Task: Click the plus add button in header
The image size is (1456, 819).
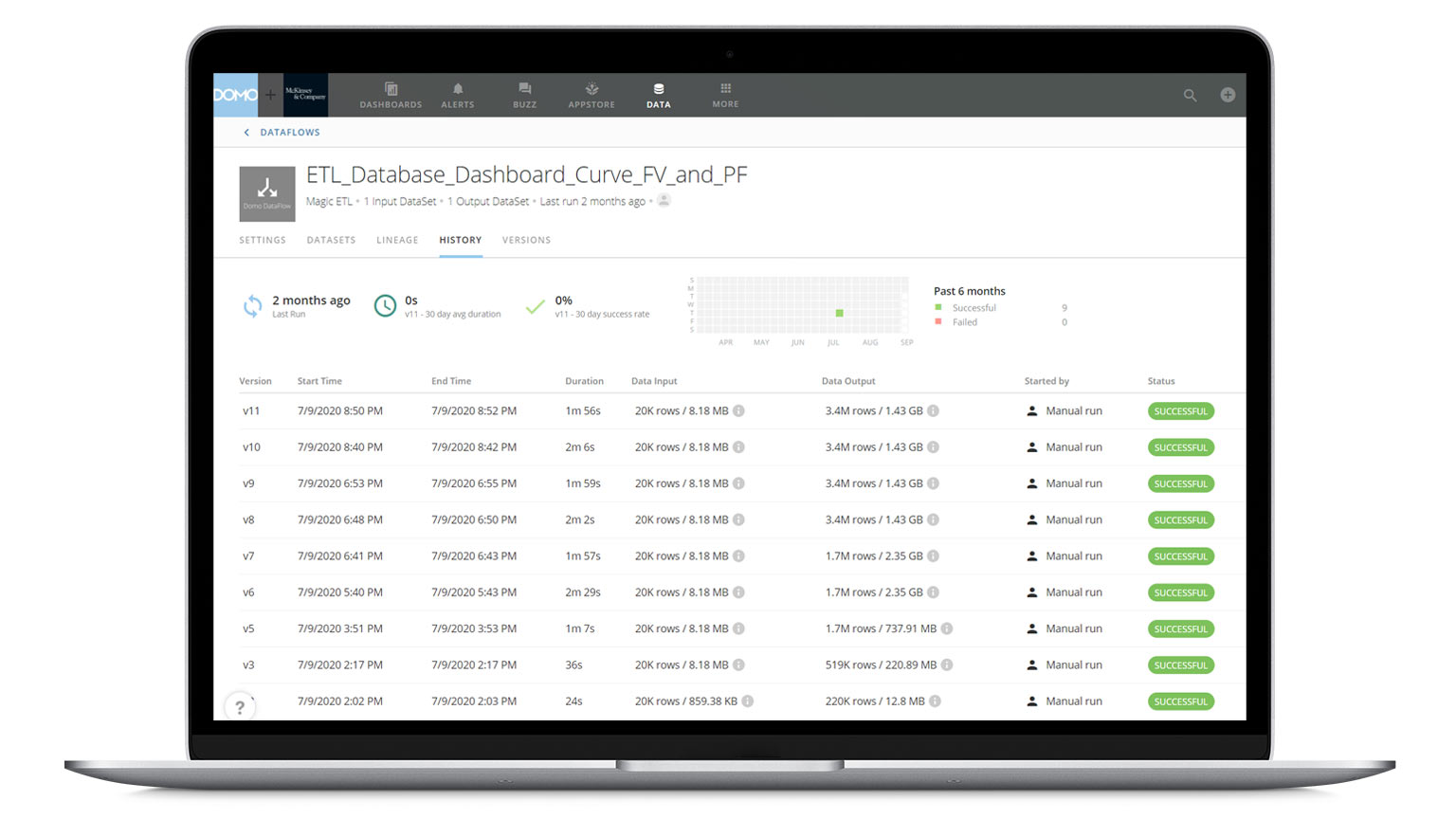Action: pos(1228,95)
